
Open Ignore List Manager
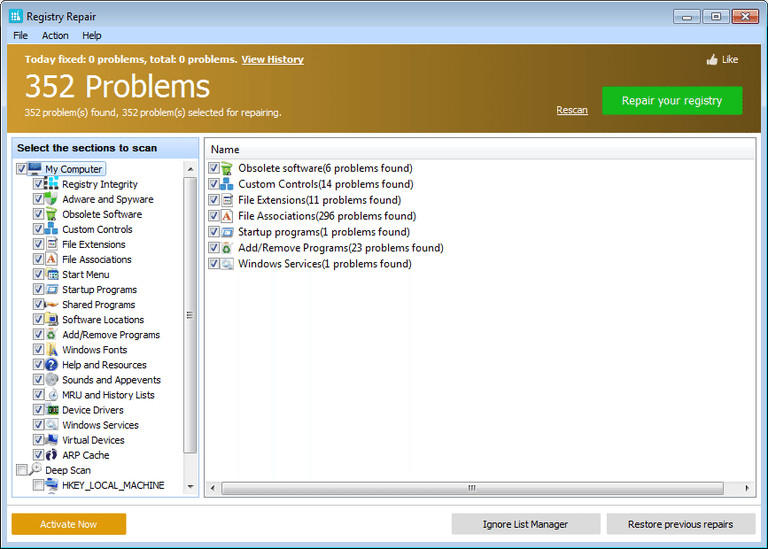(x=526, y=524)
